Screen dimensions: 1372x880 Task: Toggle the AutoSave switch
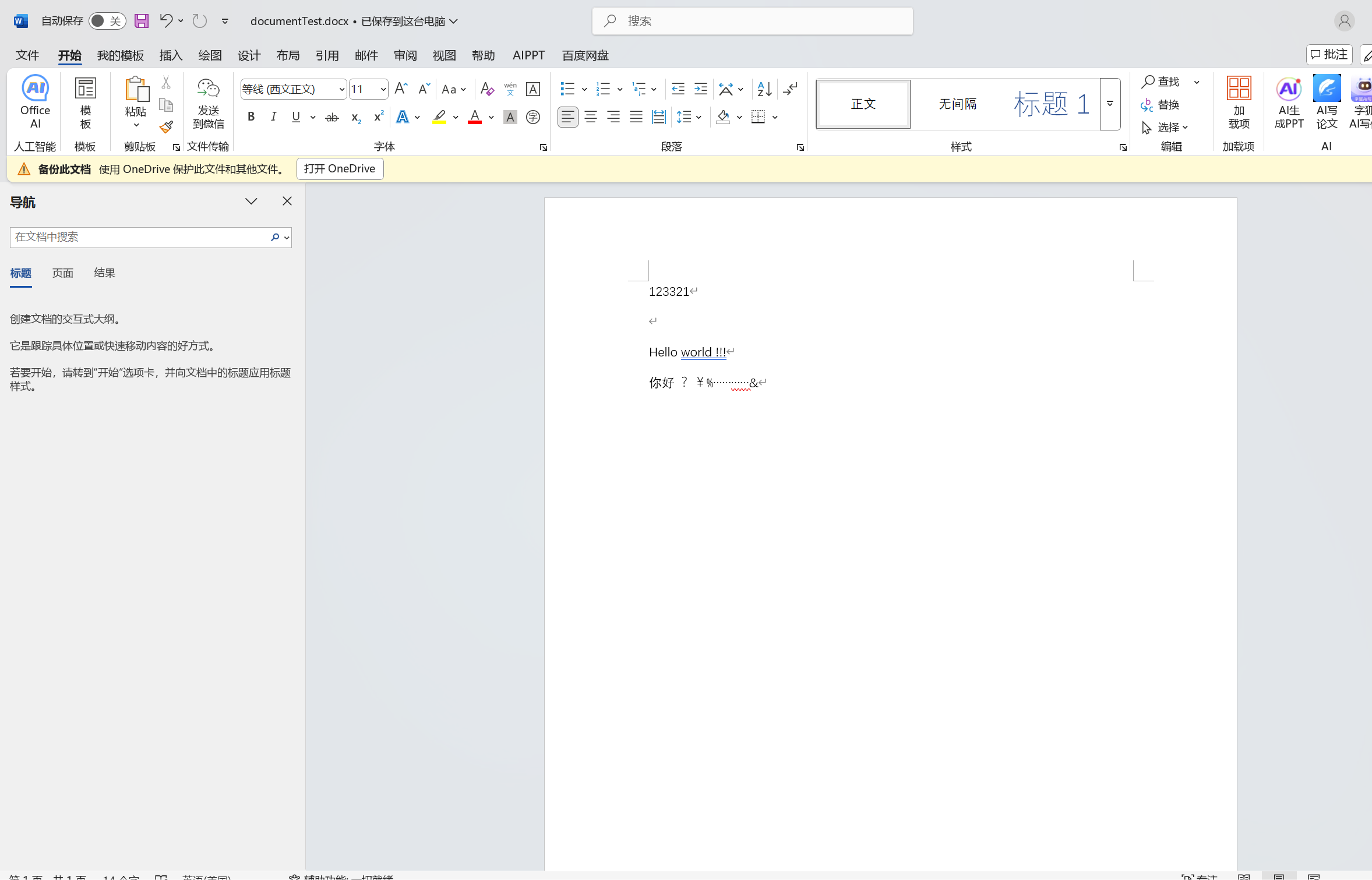pos(107,21)
